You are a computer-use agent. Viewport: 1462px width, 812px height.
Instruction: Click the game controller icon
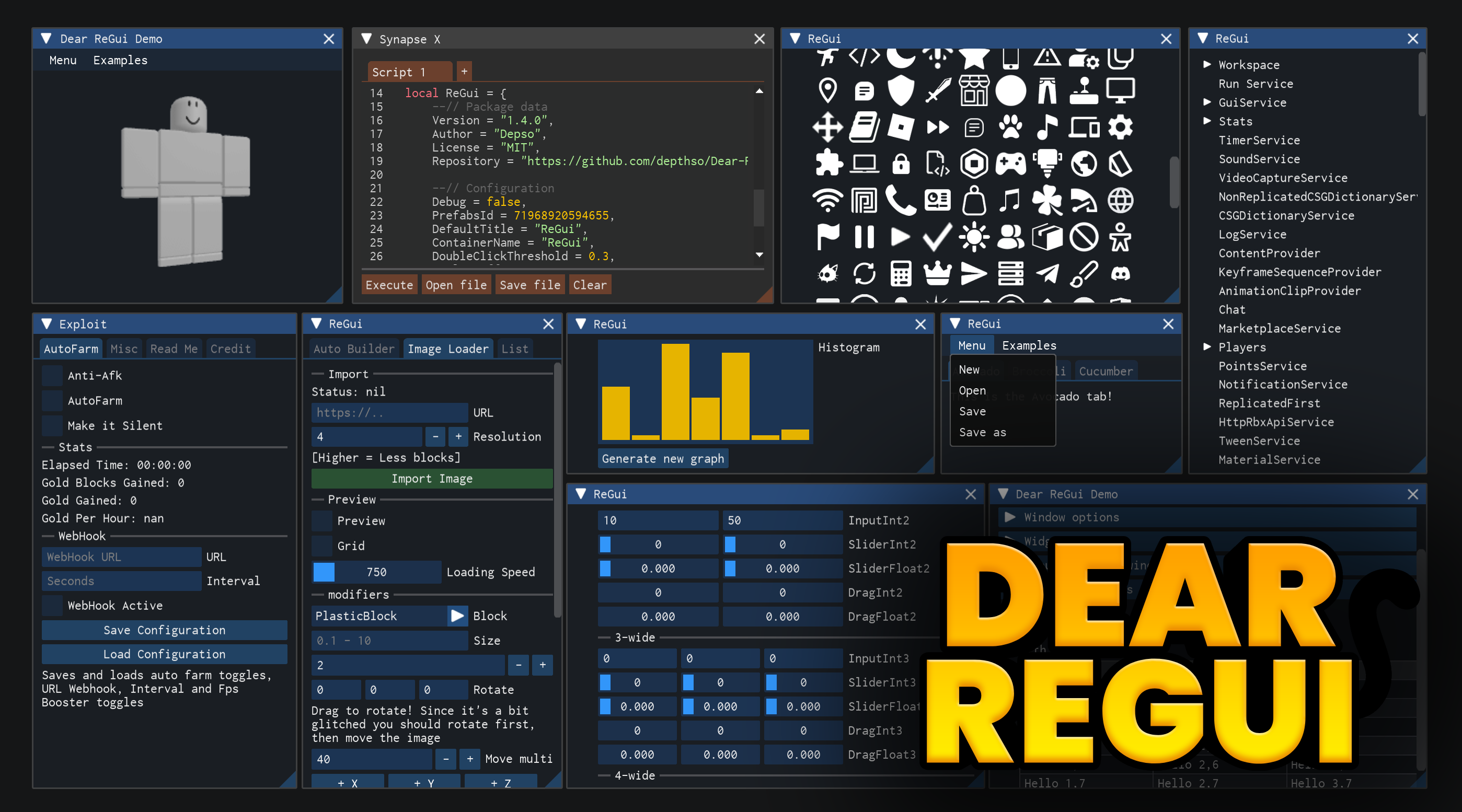tap(1011, 164)
